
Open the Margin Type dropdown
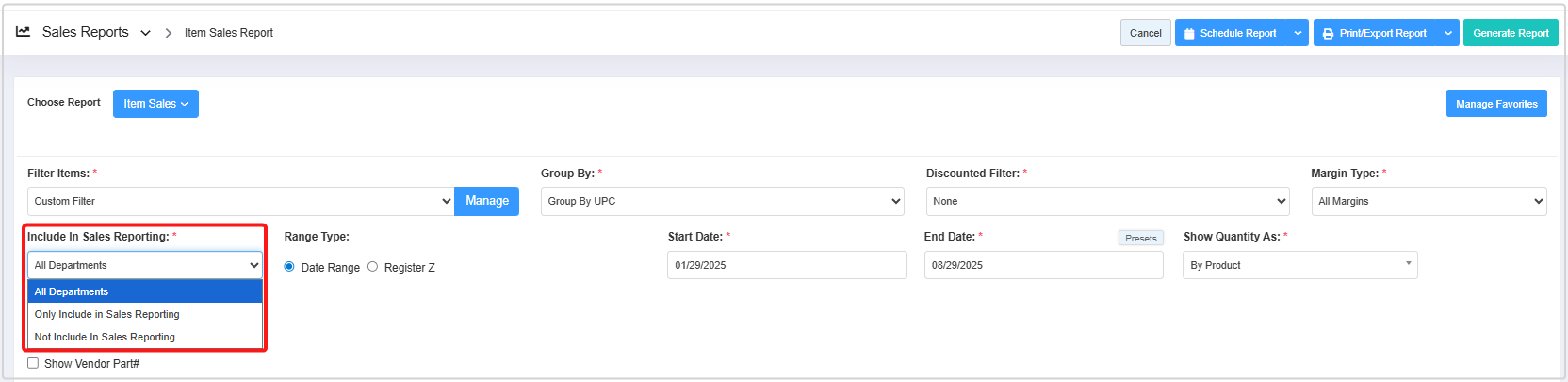pos(1428,201)
